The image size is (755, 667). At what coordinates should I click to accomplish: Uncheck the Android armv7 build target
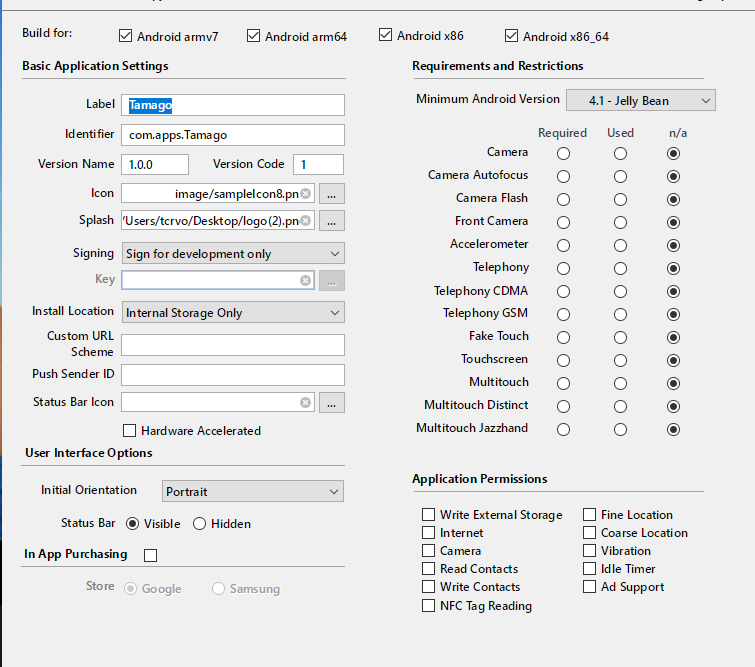126,36
